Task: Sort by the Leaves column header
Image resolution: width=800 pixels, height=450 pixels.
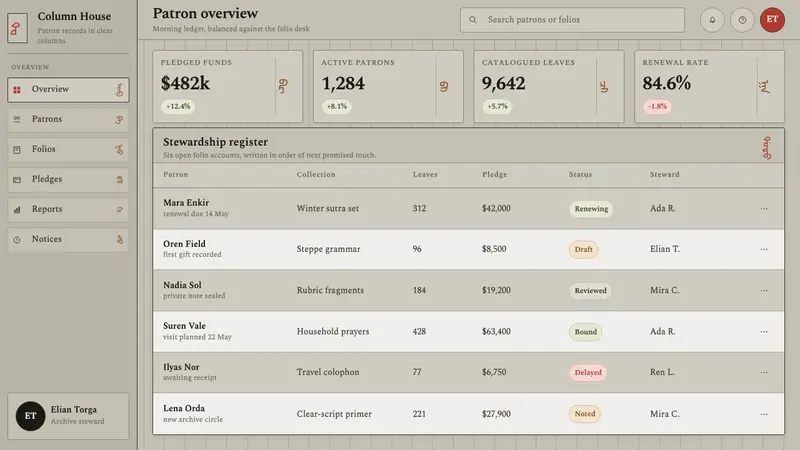Action: tap(425, 174)
